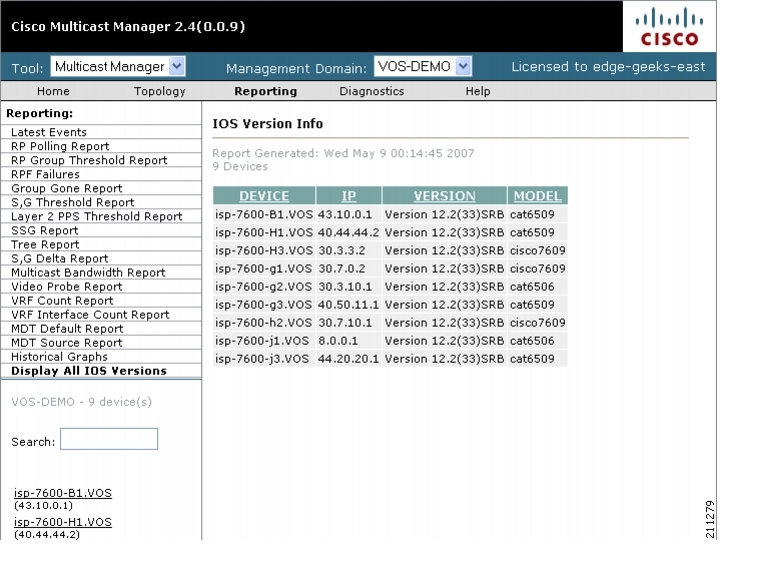Viewport: 780px width, 563px height.
Task: Click the Report Generated timestamp text
Action: pyautogui.click(x=343, y=153)
